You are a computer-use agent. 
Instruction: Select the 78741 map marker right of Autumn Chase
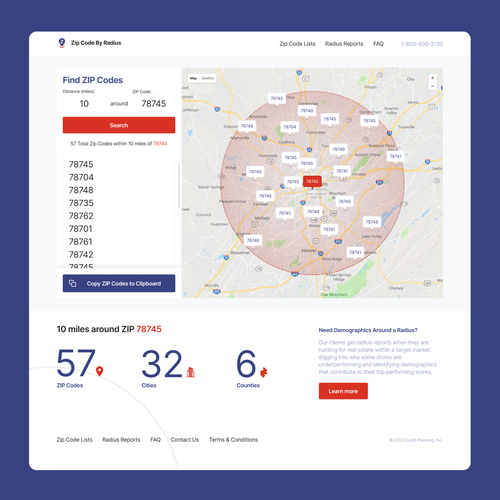point(395,156)
